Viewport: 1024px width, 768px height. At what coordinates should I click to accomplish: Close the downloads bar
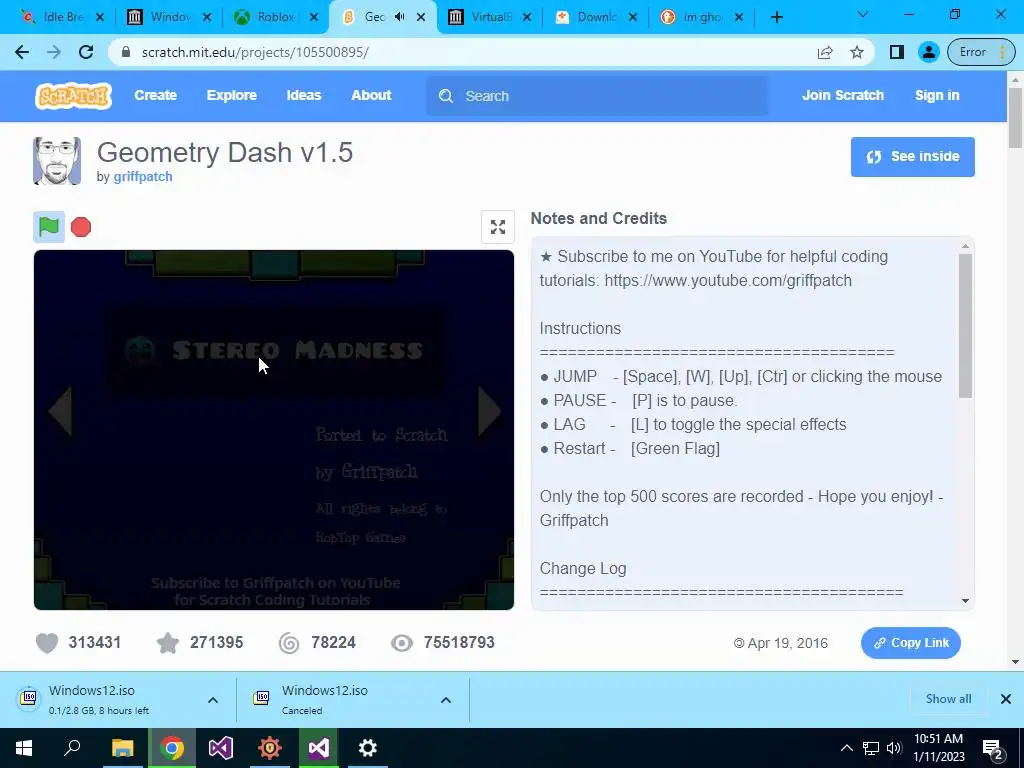tap(1006, 699)
